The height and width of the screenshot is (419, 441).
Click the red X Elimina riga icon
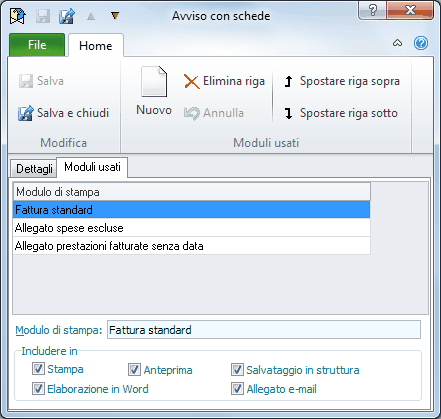click(x=192, y=82)
